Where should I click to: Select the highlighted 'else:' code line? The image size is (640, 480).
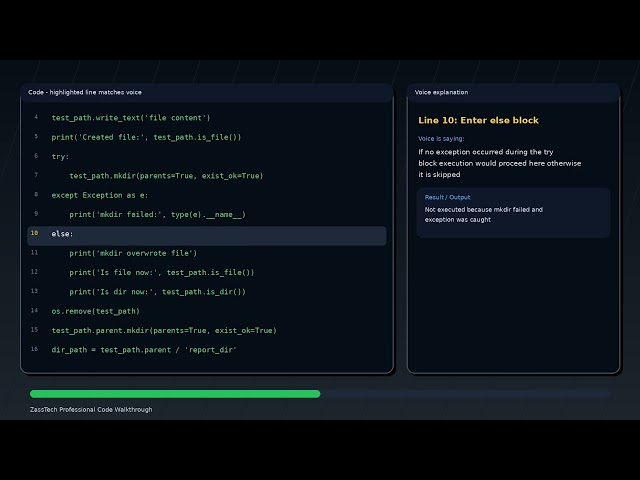(207, 234)
